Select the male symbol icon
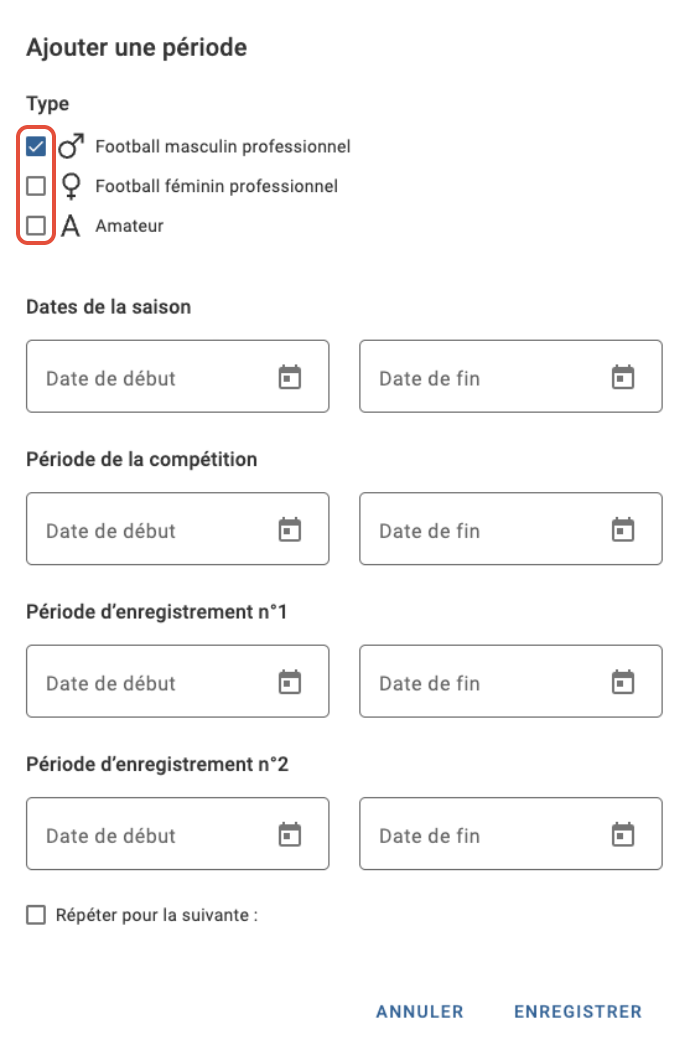The height and width of the screenshot is (1040, 690). (71, 146)
